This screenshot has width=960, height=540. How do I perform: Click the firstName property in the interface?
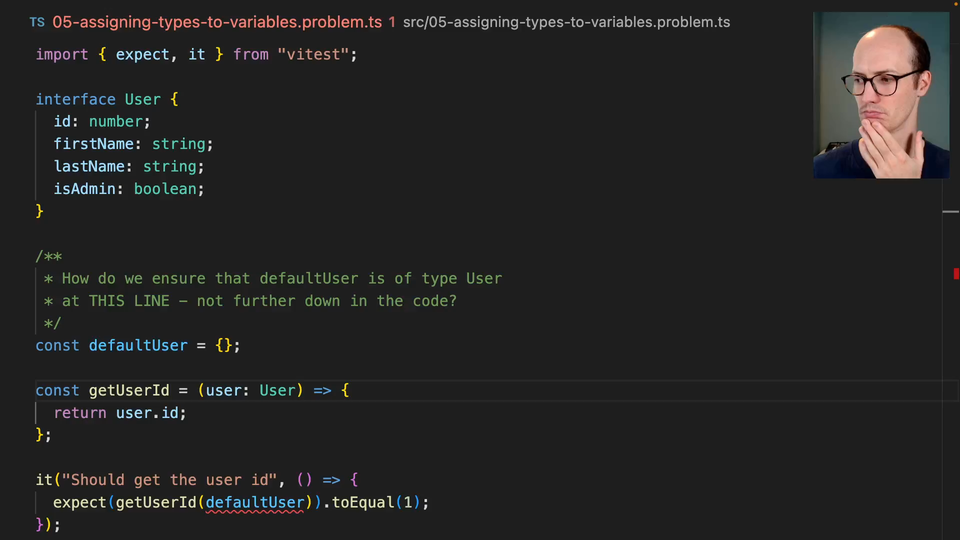[98, 144]
